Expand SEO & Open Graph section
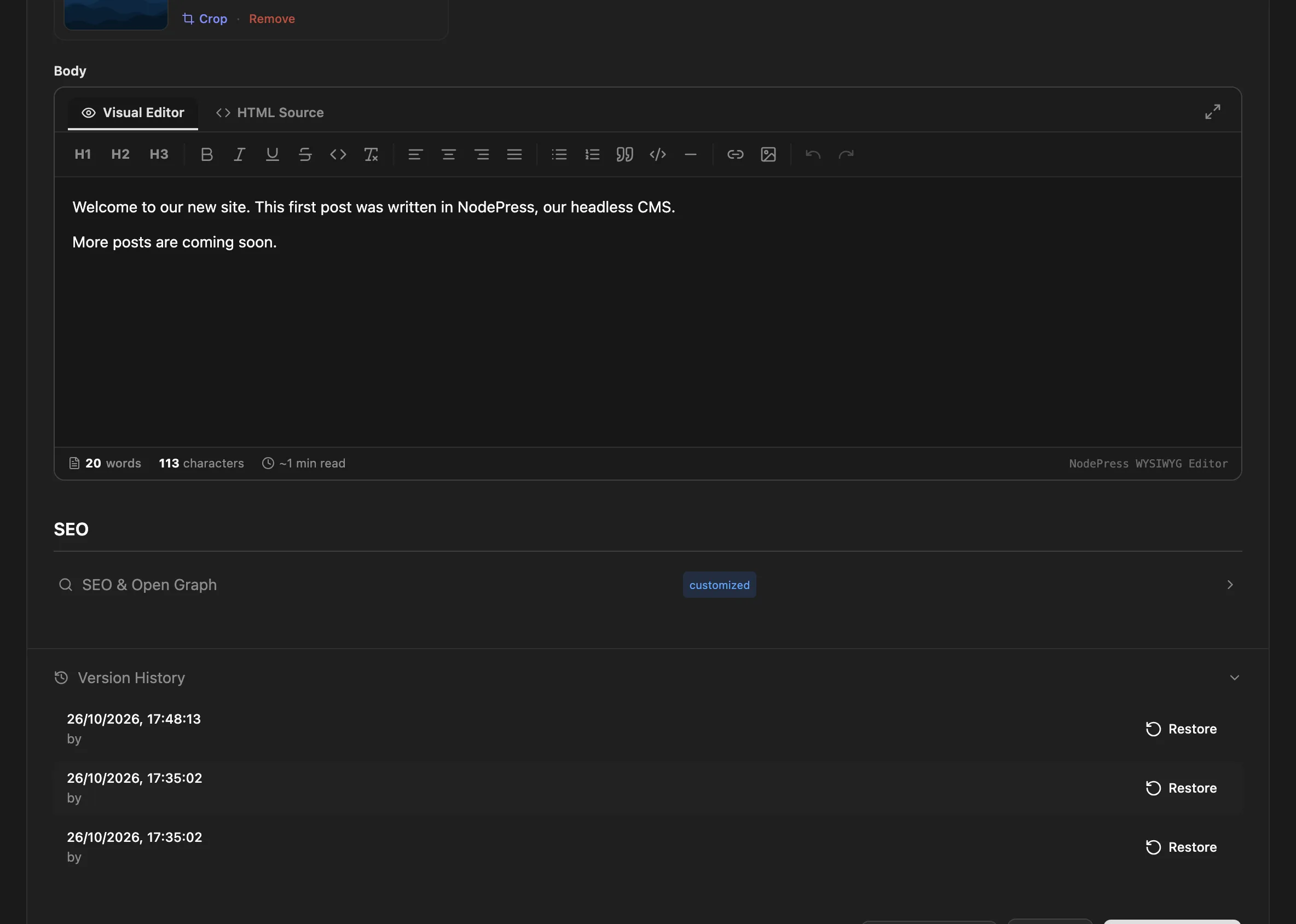 click(x=647, y=585)
